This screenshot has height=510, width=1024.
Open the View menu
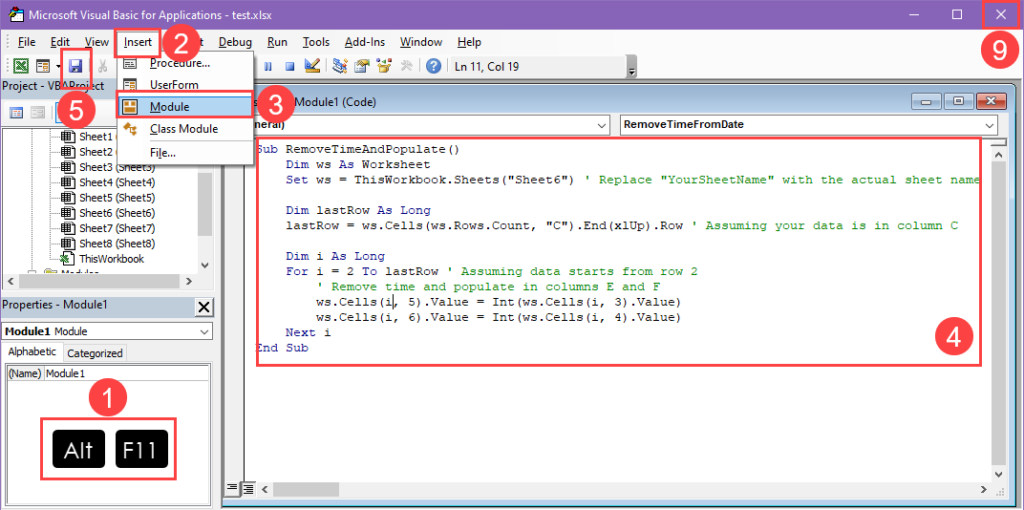pyautogui.click(x=97, y=42)
